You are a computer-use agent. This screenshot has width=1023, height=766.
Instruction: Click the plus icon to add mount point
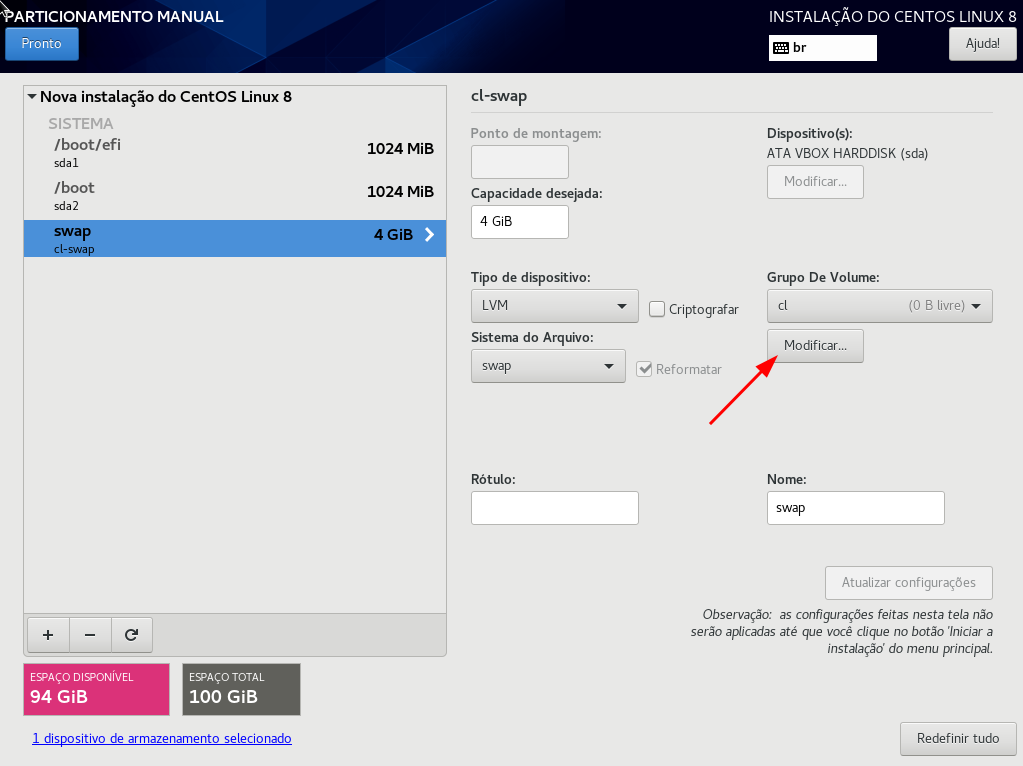coord(48,635)
